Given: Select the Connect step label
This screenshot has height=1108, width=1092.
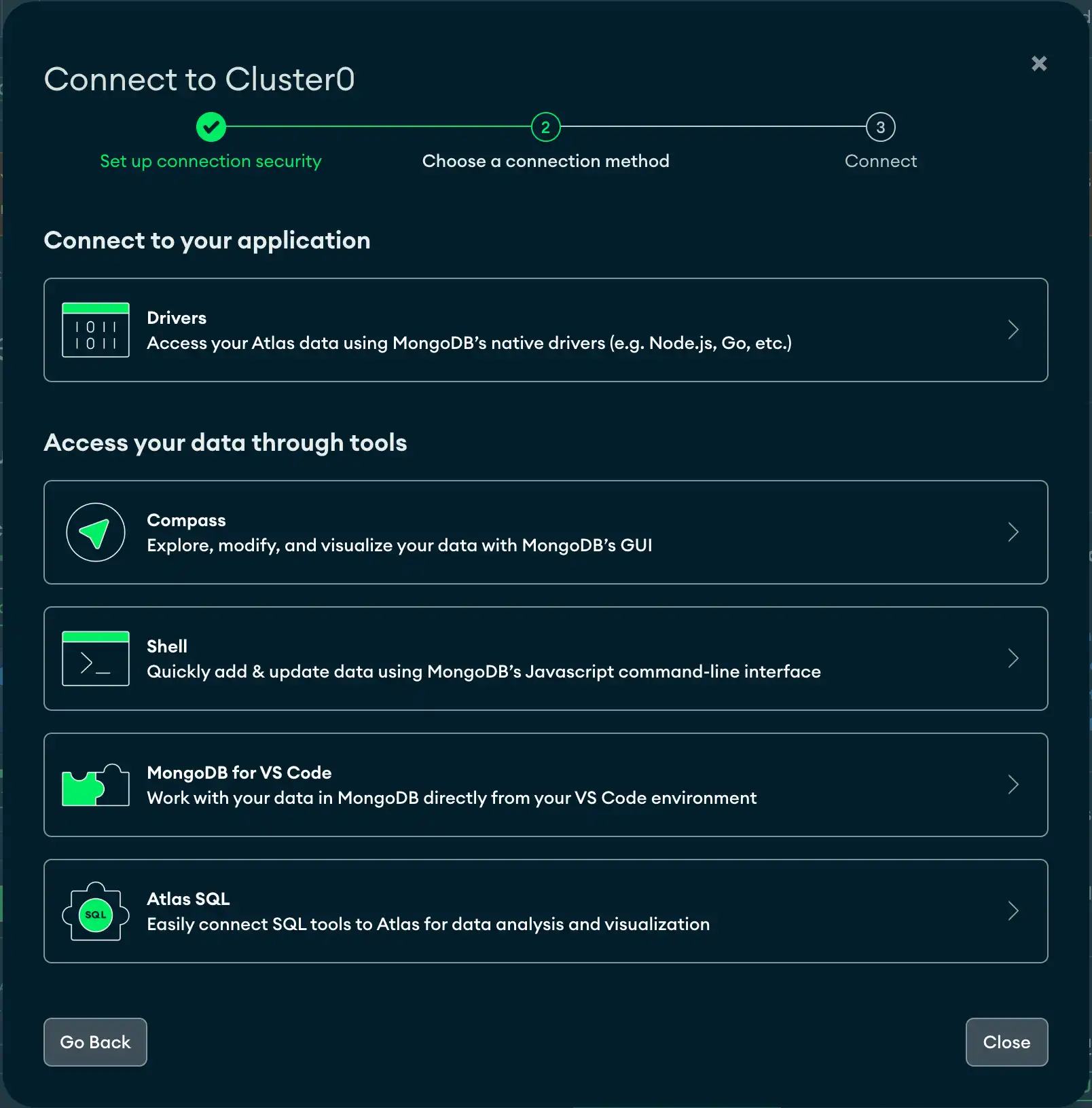Looking at the screenshot, I should [x=881, y=161].
